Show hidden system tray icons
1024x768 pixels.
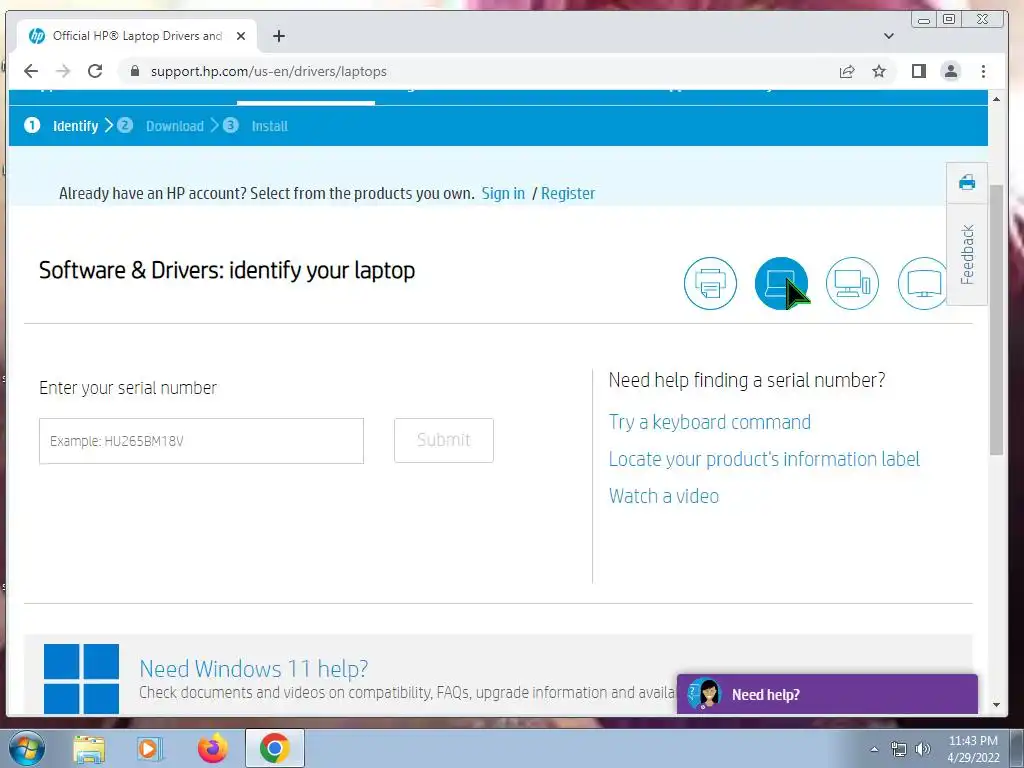pos(874,749)
